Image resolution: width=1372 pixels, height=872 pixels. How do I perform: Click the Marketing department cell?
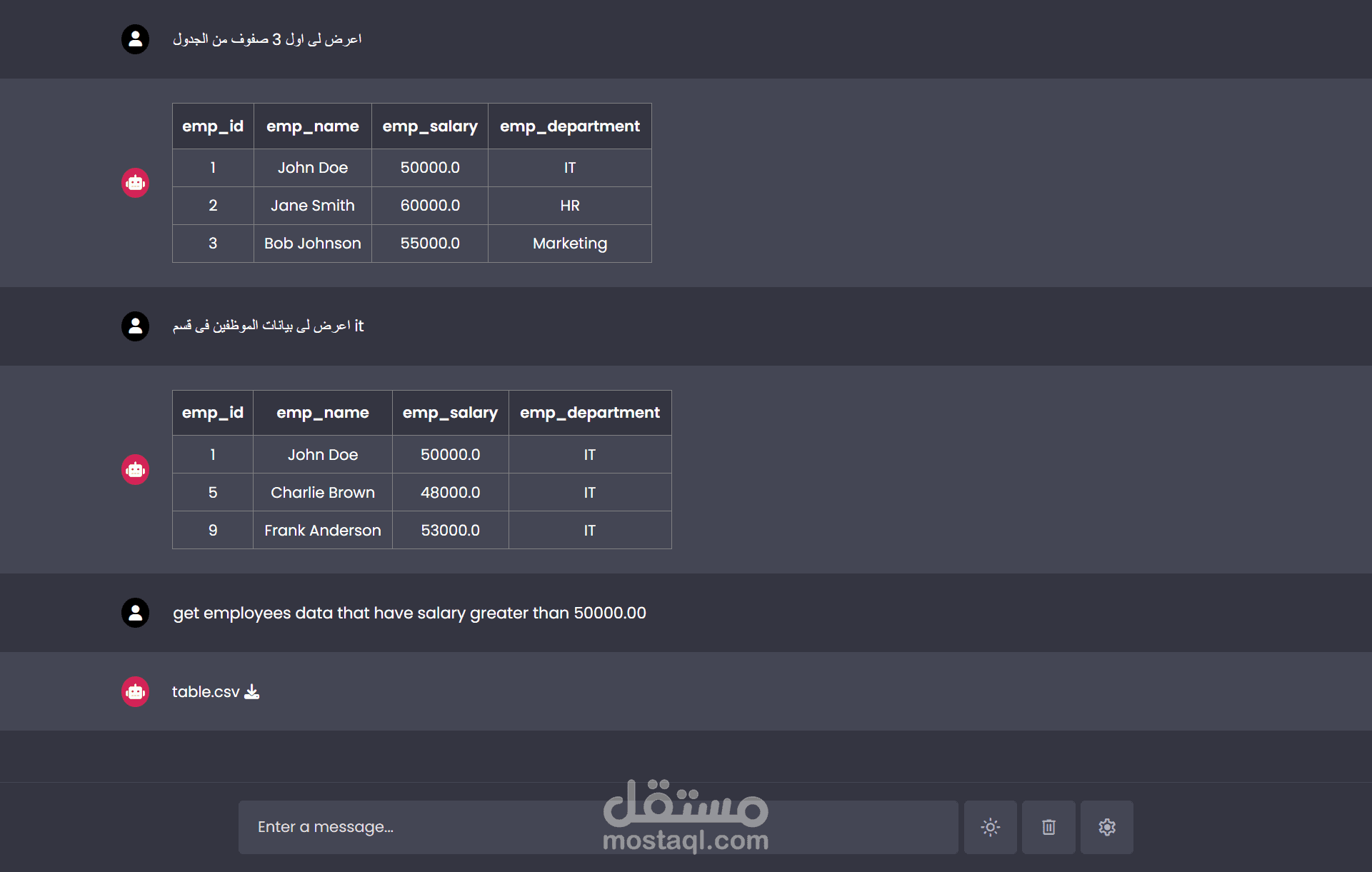coord(569,244)
